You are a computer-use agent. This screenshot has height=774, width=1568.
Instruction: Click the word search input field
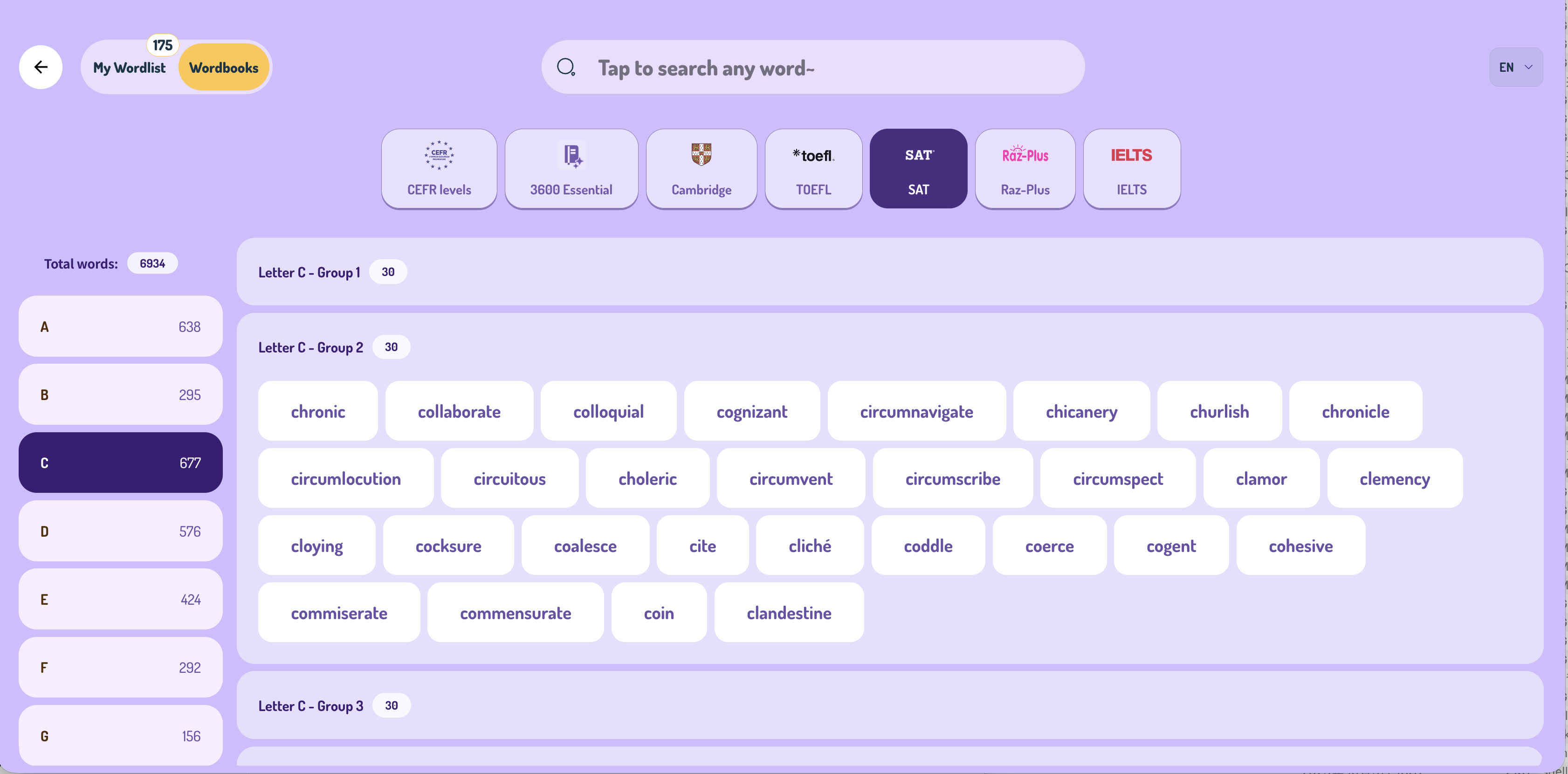tap(812, 67)
